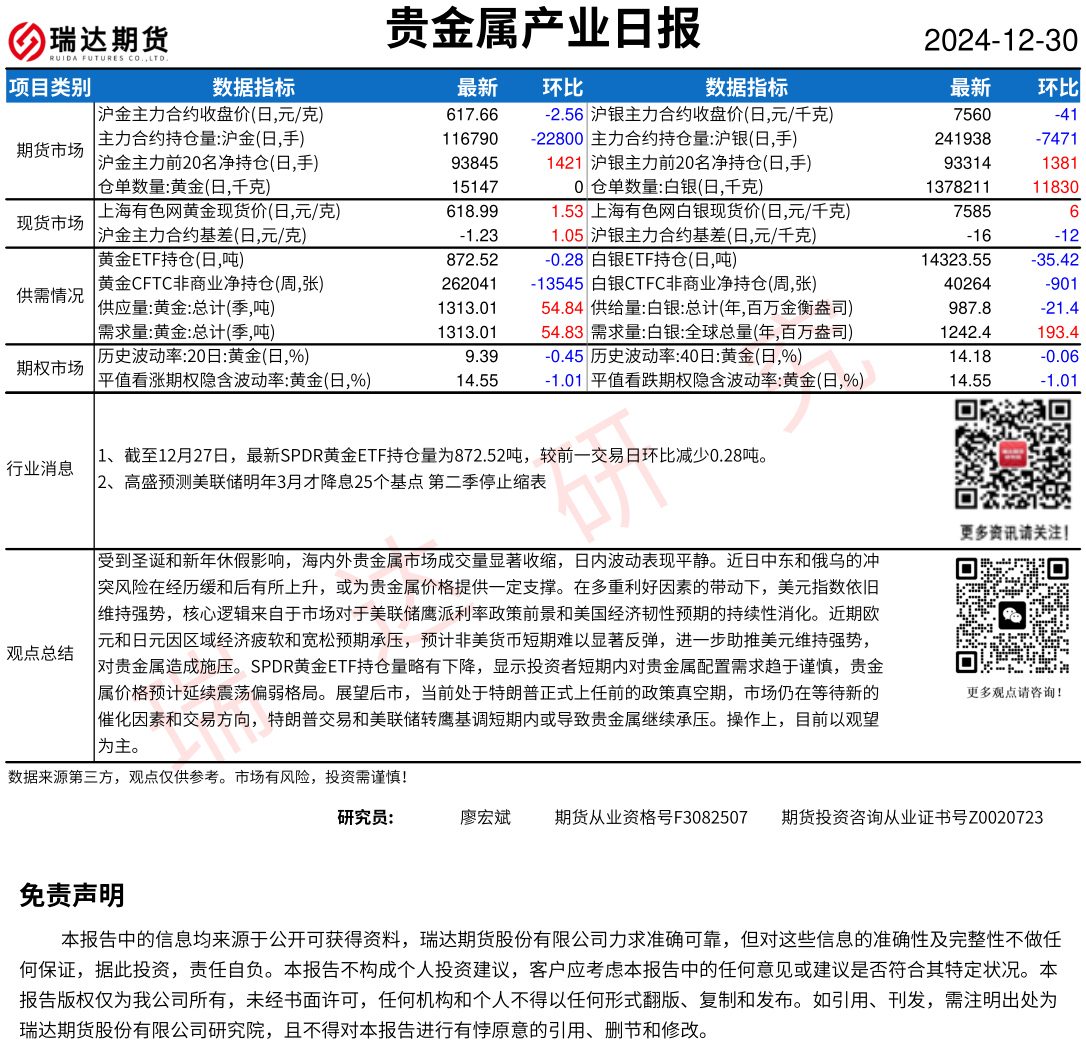Click 沪金主力前20名净持仓 indicator

208,163
